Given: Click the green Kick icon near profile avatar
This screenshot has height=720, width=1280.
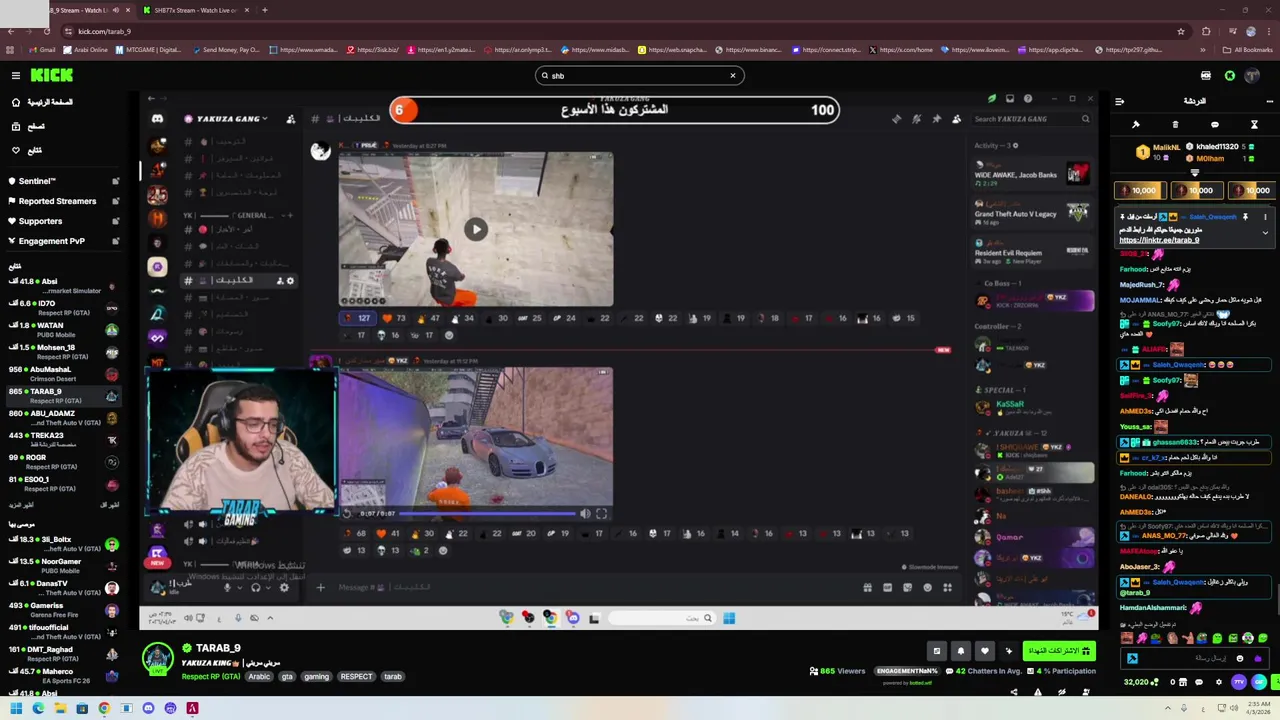Looking at the screenshot, I should tap(1229, 75).
